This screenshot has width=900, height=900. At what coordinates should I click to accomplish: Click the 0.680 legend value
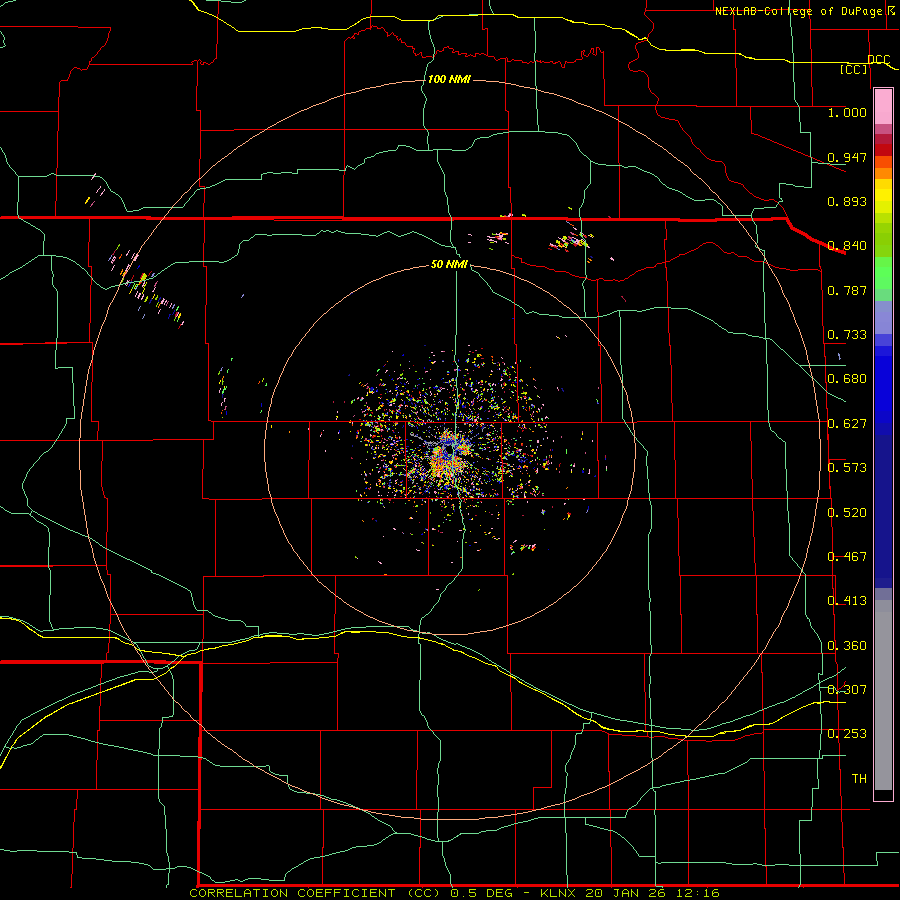pyautogui.click(x=847, y=379)
